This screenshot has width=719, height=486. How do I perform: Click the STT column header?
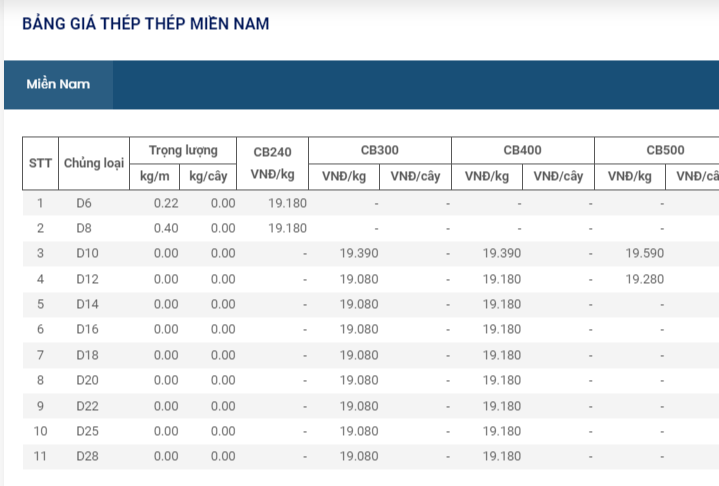click(40, 163)
